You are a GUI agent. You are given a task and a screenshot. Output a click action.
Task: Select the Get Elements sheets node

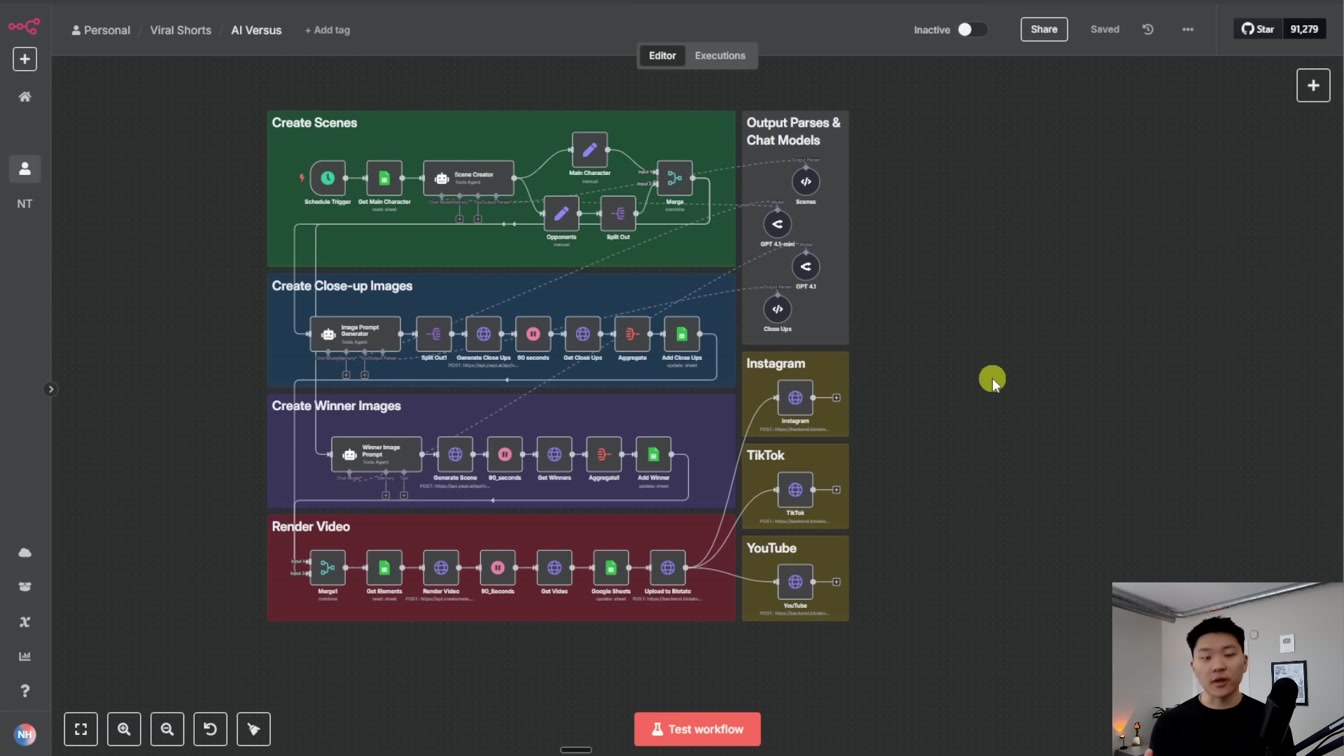[x=384, y=567]
